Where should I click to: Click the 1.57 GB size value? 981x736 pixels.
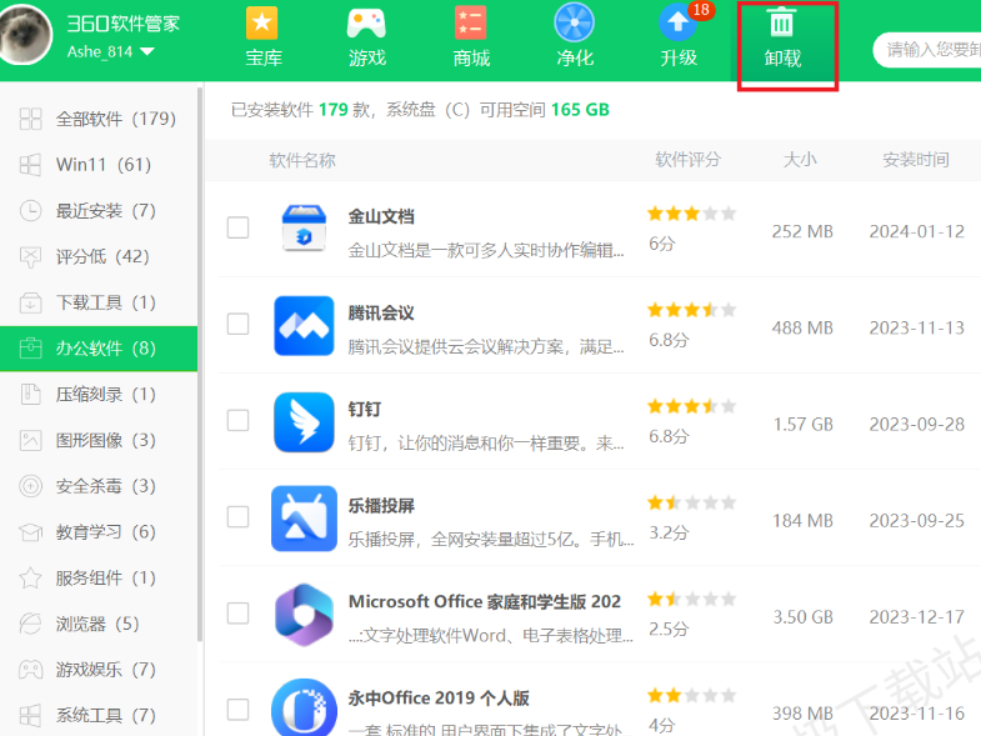(803, 424)
